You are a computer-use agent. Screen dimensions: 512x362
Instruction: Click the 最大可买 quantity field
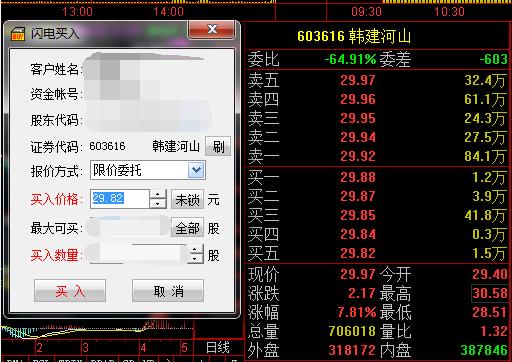click(128, 227)
